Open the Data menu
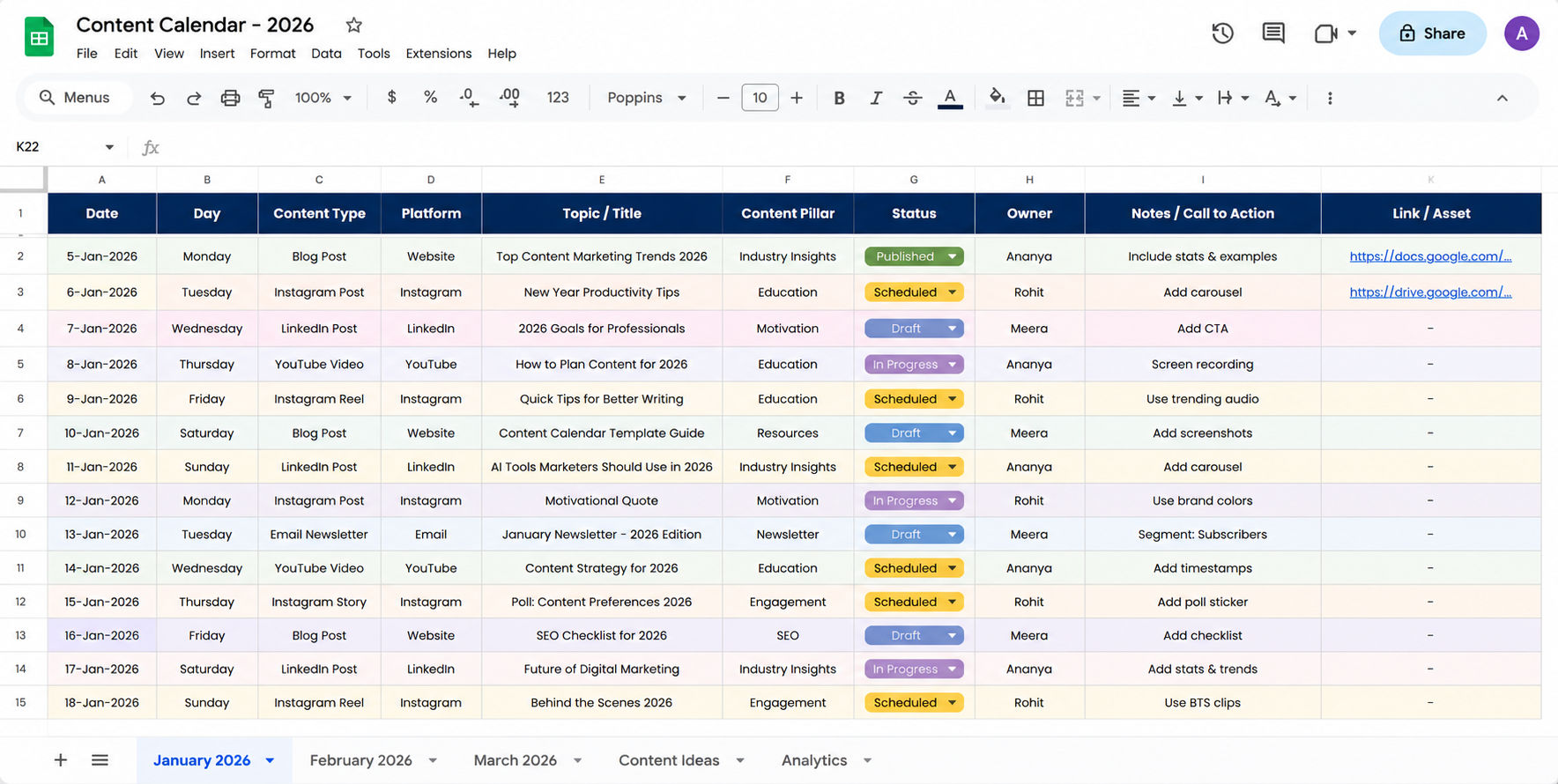 (x=326, y=54)
